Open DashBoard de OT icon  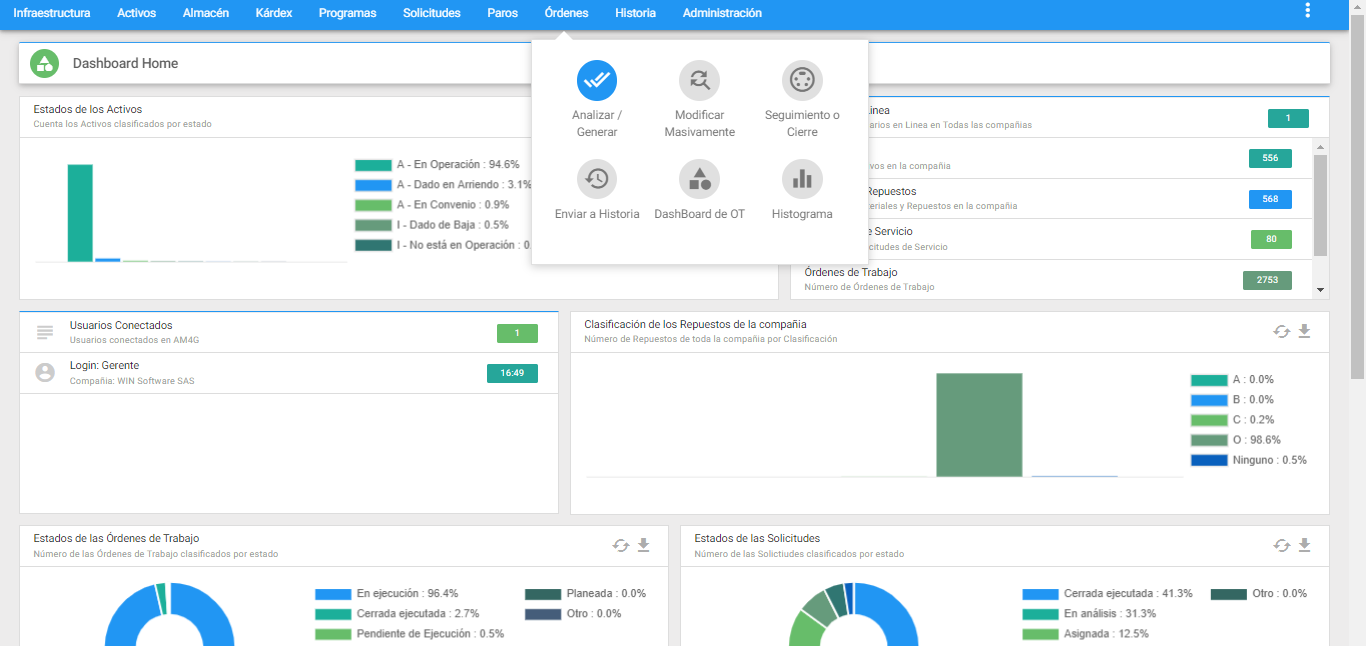(x=699, y=179)
